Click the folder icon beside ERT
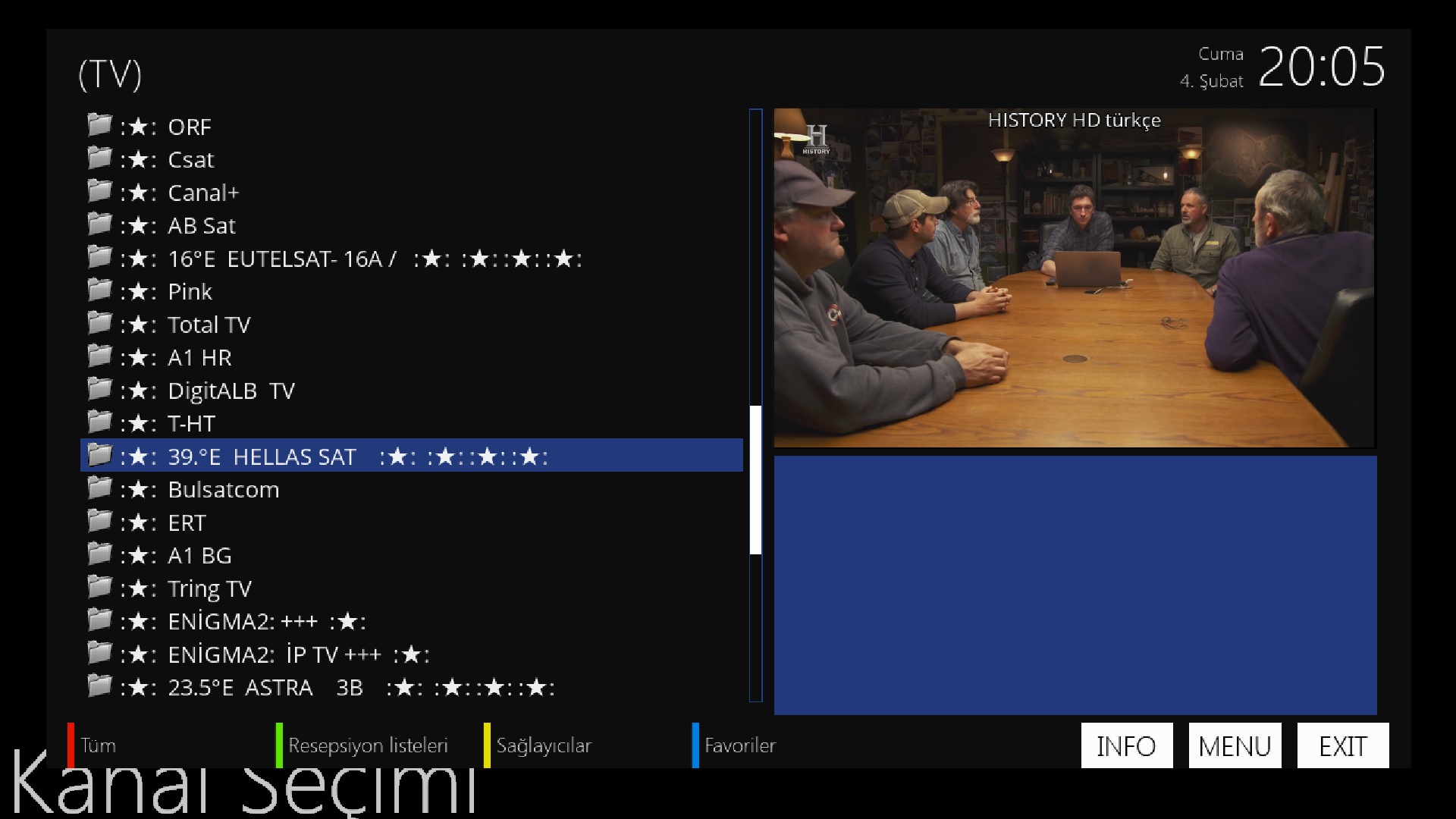1456x819 pixels. tap(99, 520)
